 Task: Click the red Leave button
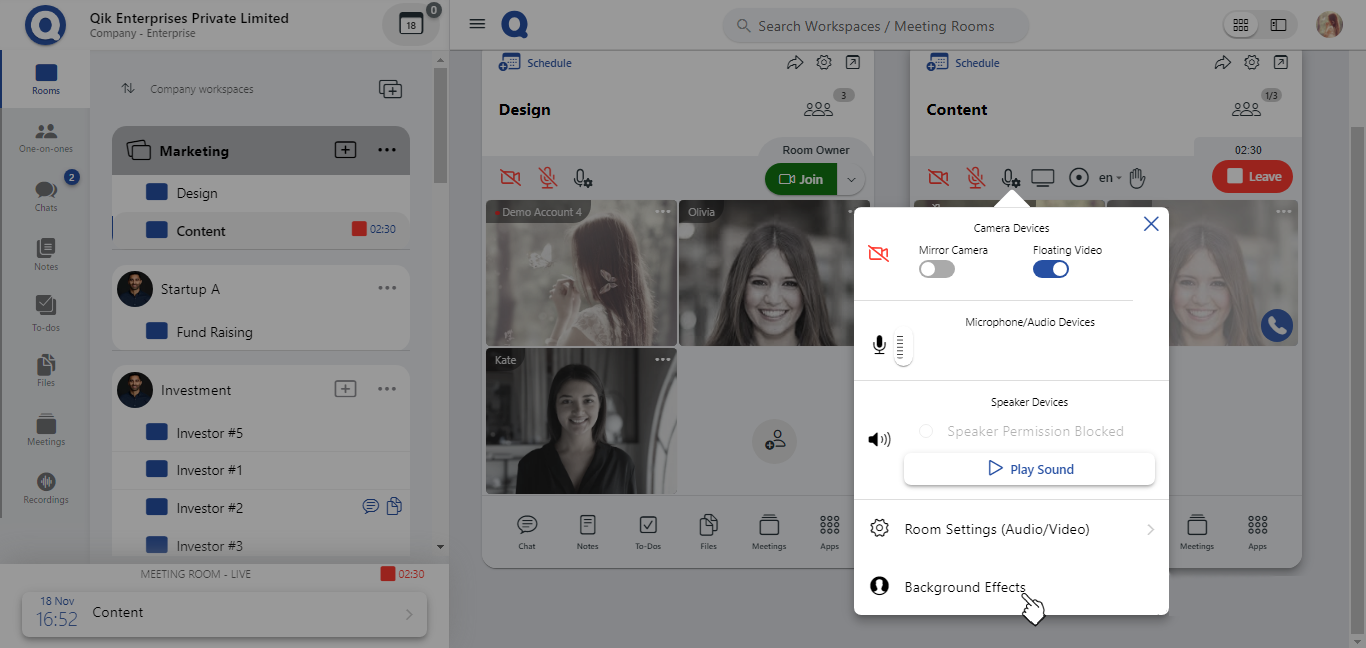coord(1252,177)
